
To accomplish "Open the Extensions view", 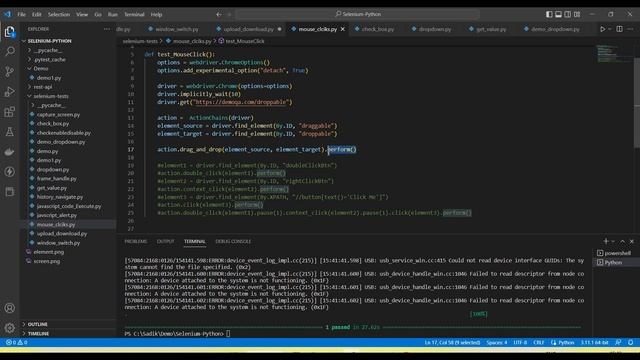I will pyautogui.click(x=9, y=111).
